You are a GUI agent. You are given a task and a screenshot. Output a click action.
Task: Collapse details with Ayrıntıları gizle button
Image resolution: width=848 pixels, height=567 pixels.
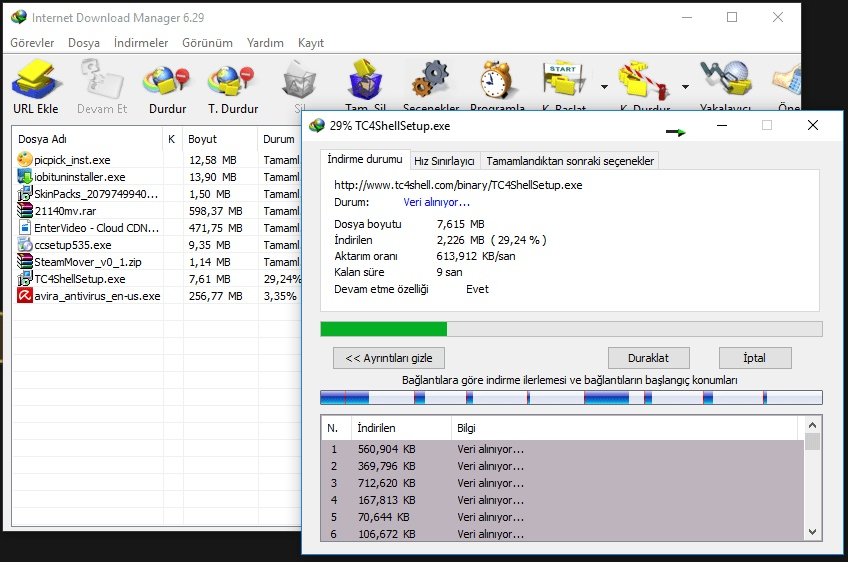click(x=389, y=358)
